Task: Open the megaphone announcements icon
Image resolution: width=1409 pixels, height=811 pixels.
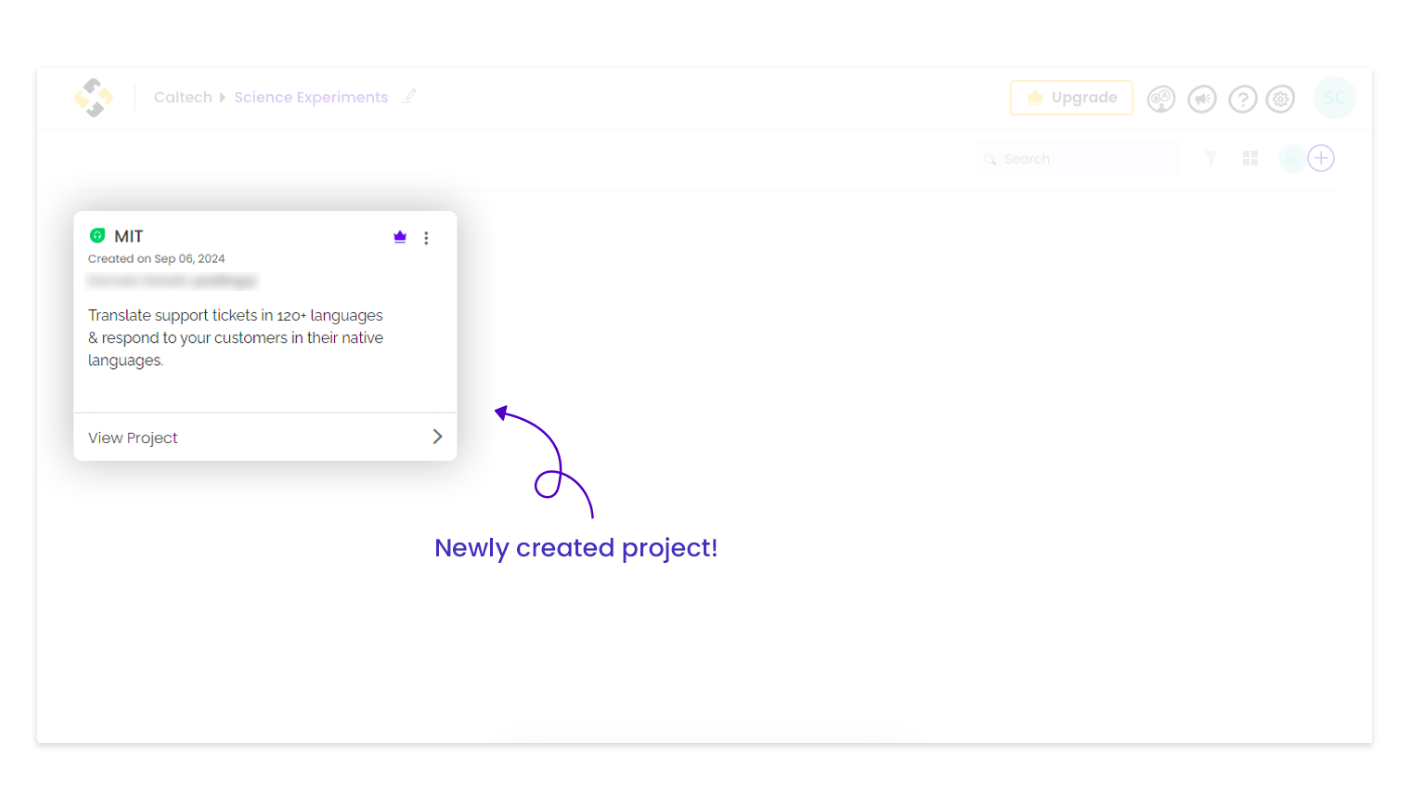Action: point(1202,99)
